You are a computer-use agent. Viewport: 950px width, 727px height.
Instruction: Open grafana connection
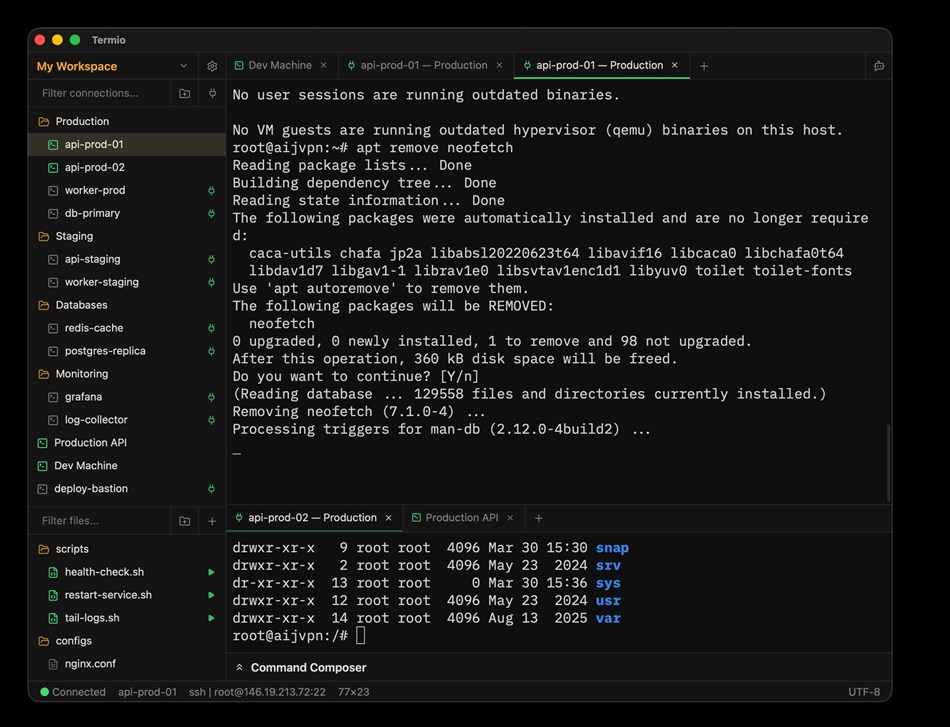click(x=127, y=397)
